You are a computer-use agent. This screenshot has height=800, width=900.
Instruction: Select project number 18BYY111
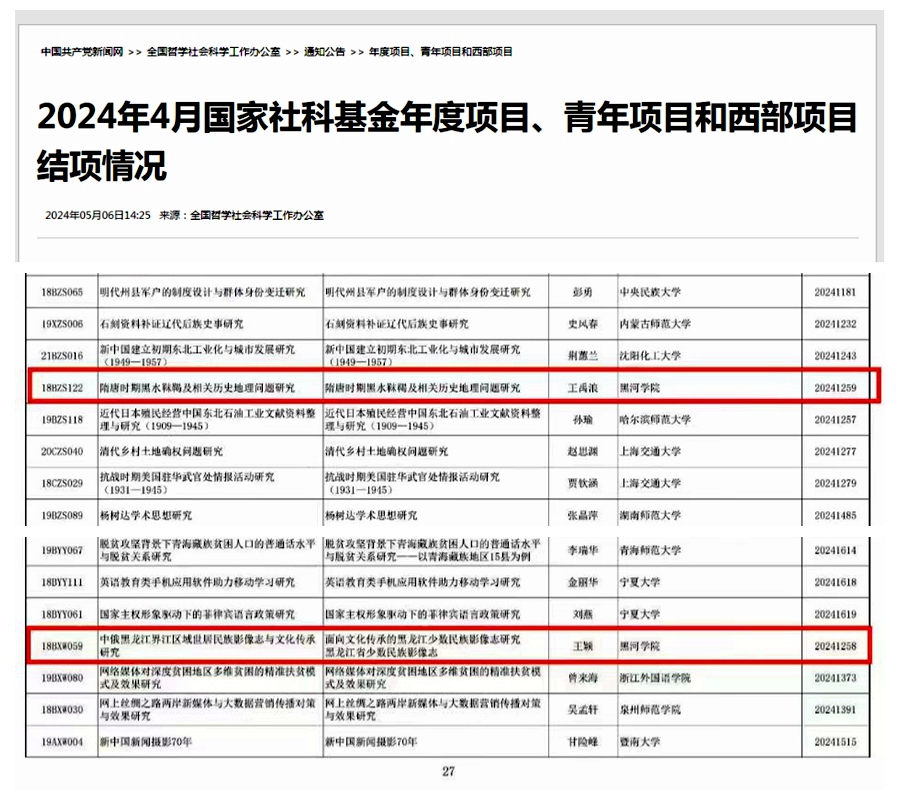coord(62,582)
